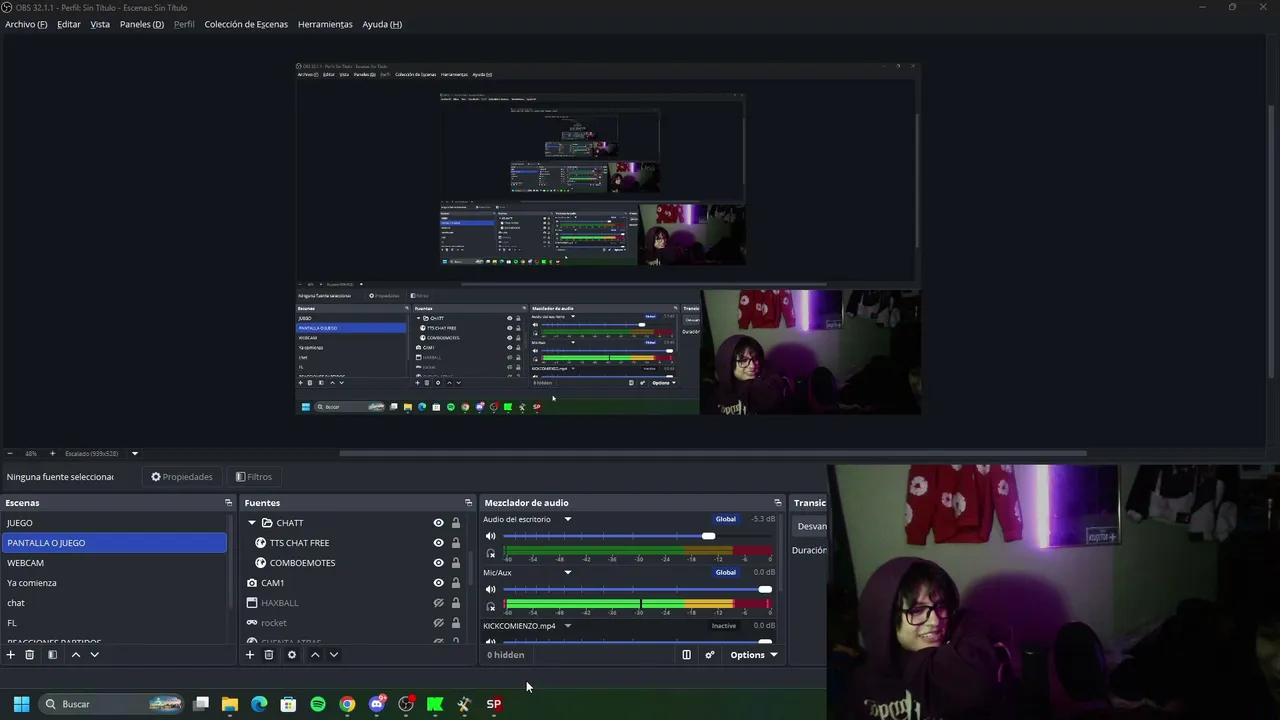The image size is (1280, 720).
Task: Open Microsoft Edge from the taskbar
Action: tap(259, 704)
